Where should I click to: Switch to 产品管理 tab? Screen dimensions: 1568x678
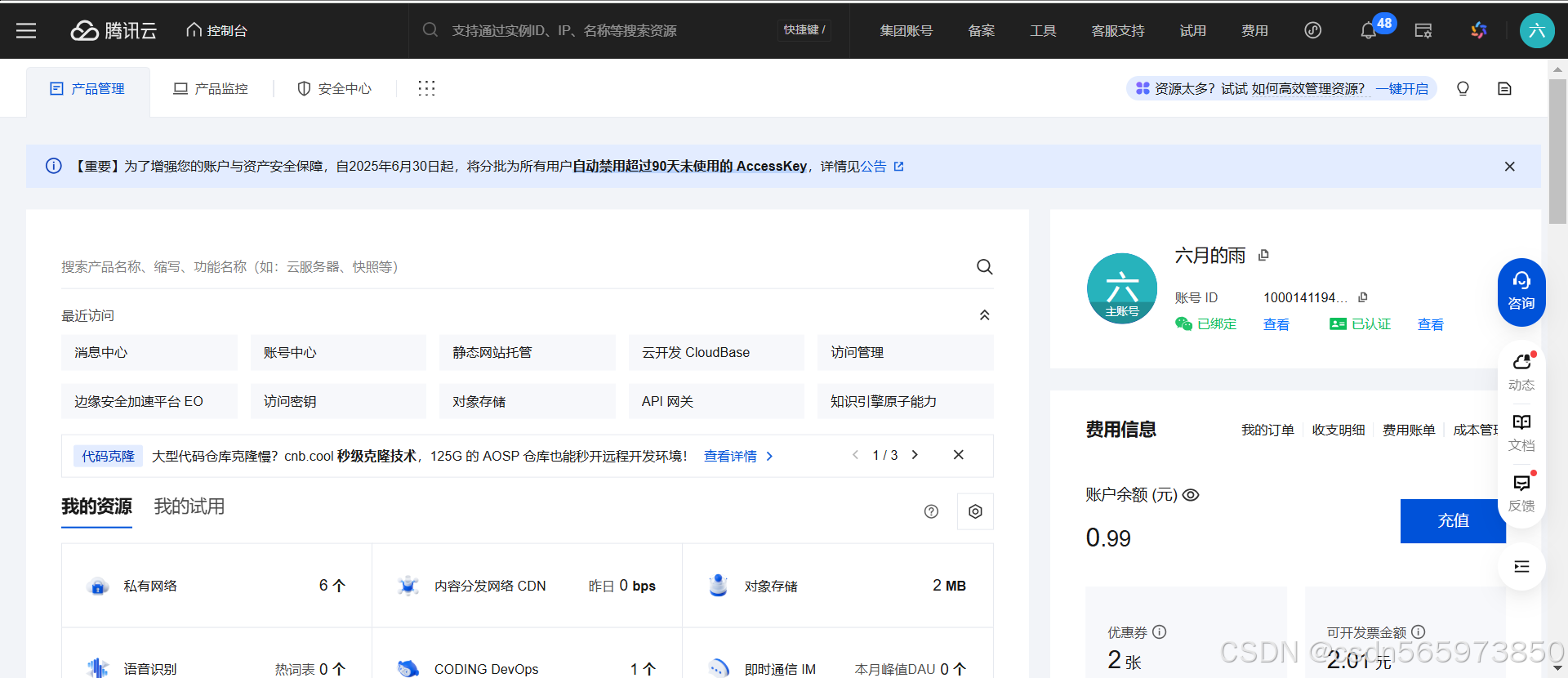point(87,88)
